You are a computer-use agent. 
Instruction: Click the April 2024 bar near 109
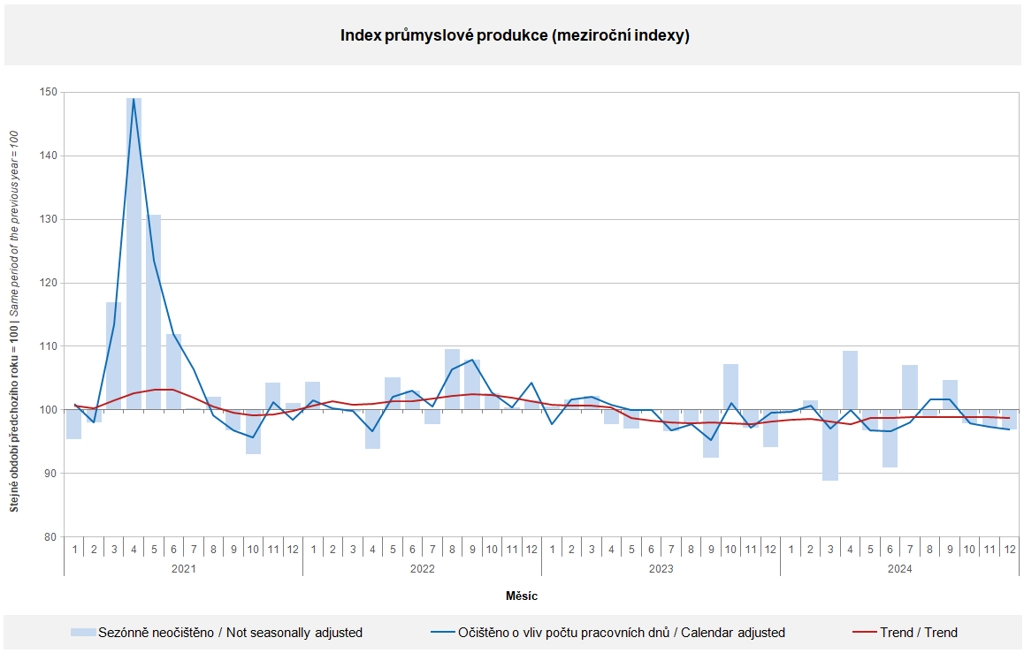[850, 380]
